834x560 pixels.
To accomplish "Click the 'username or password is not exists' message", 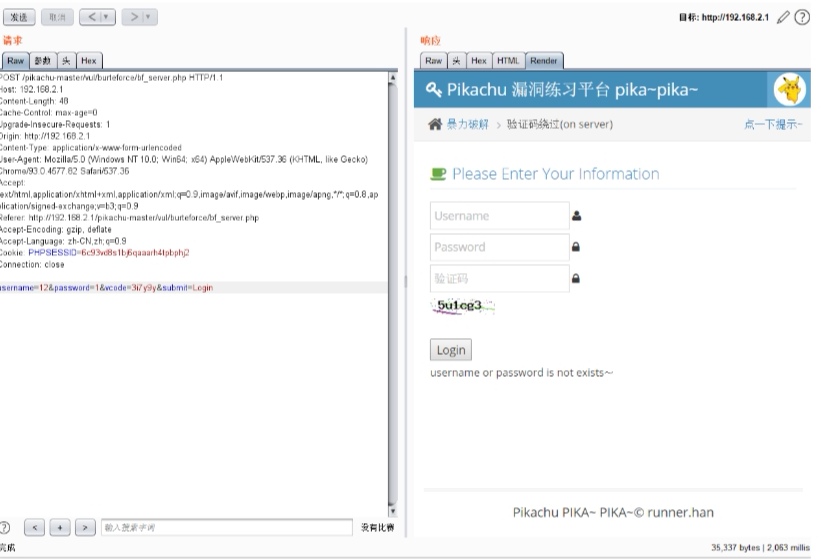I will point(521,373).
